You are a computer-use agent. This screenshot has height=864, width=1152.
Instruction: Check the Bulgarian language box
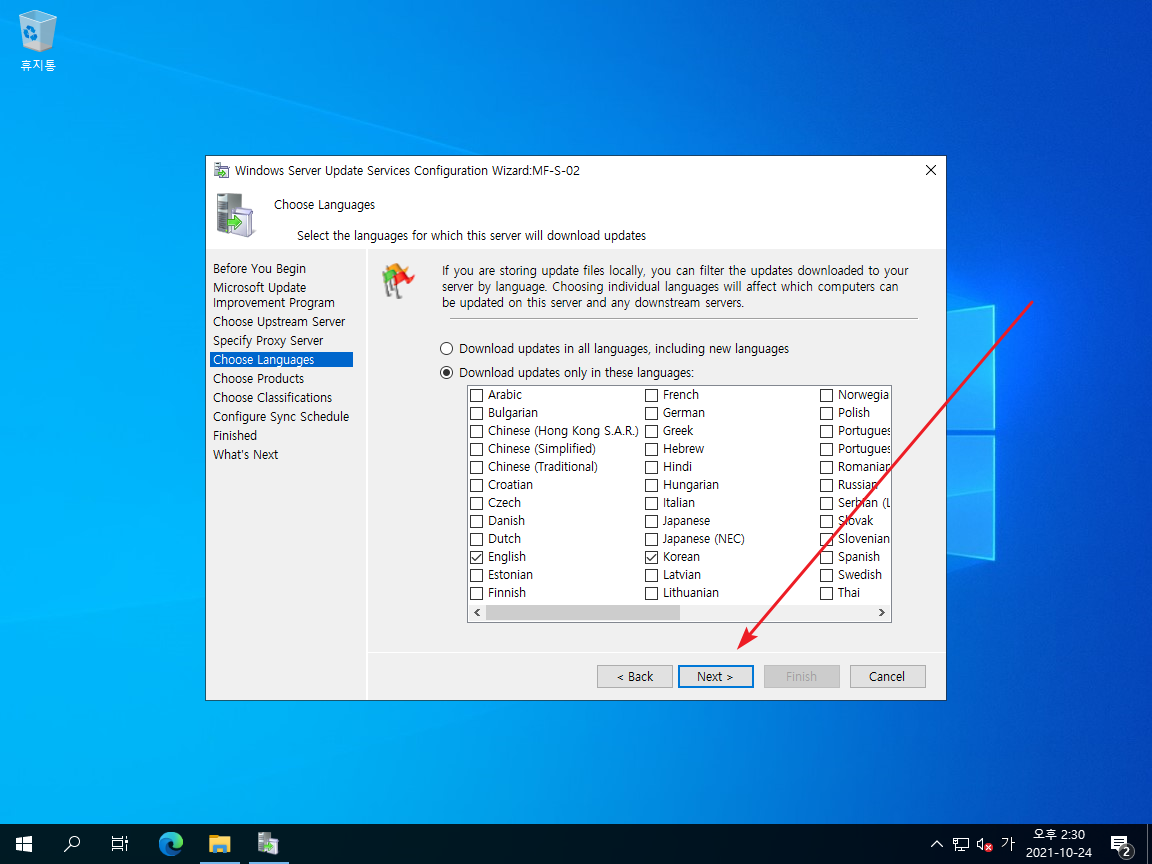[x=477, y=413]
